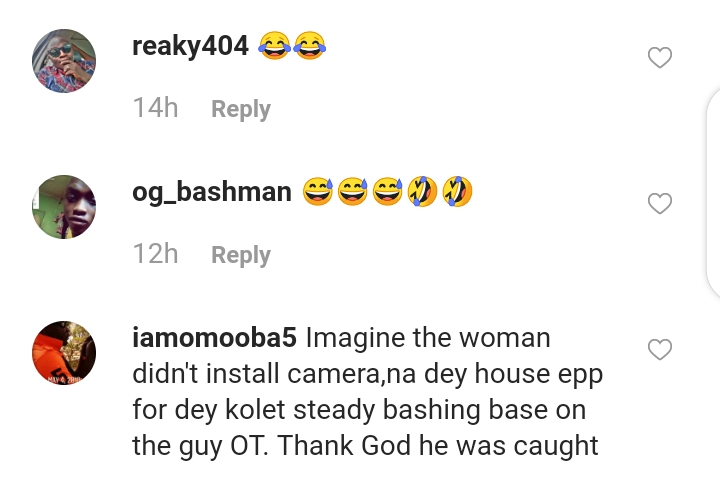Viewport: 720px width, 489px height.
Task: Go to og_bashman's profile via username
Action: click(212, 191)
